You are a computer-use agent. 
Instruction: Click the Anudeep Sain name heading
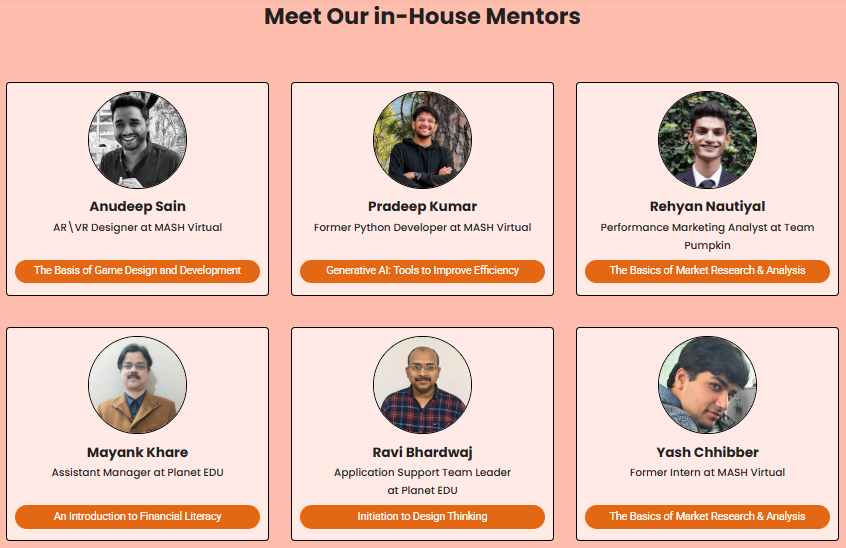(x=138, y=207)
